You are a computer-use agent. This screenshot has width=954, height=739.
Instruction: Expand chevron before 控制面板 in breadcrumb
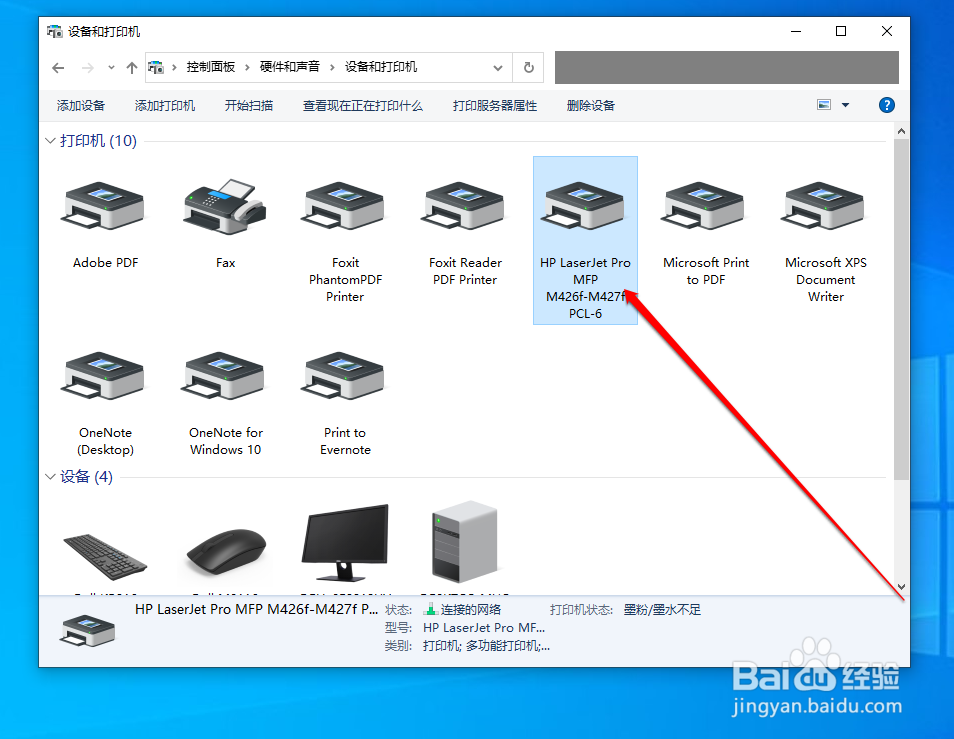point(174,68)
